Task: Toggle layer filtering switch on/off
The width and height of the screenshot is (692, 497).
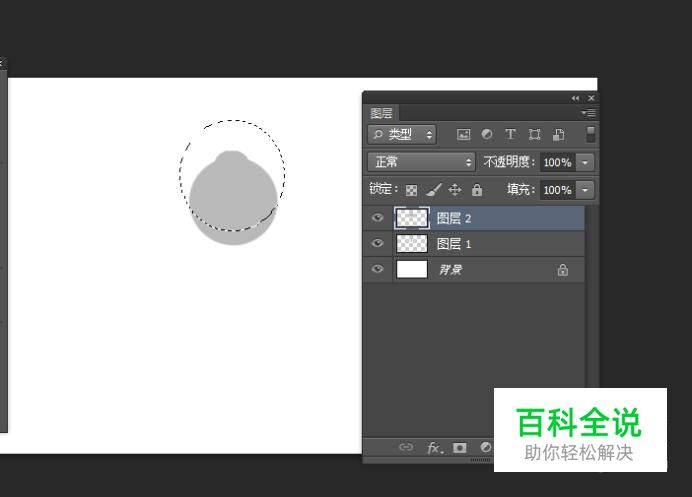Action: point(590,134)
